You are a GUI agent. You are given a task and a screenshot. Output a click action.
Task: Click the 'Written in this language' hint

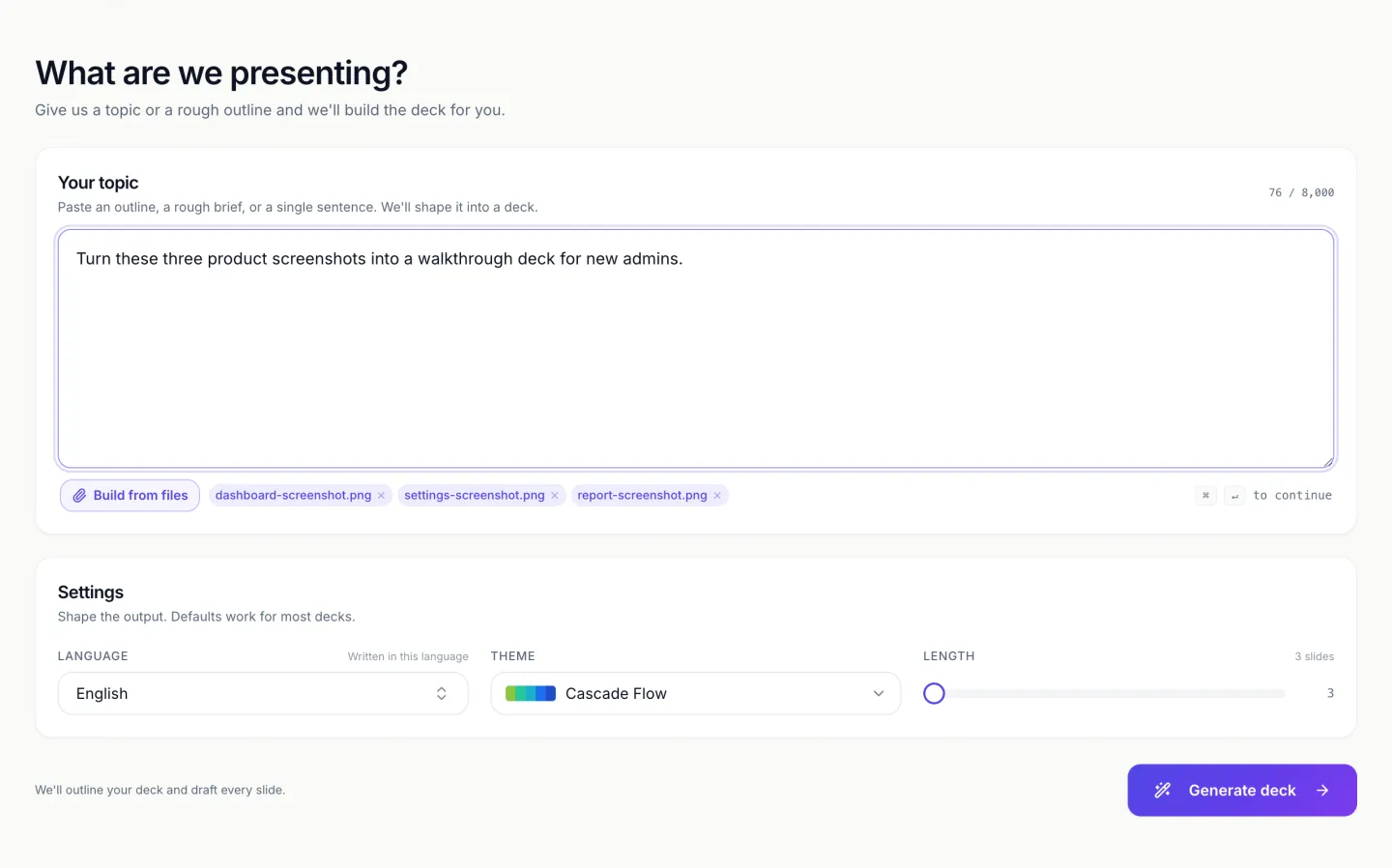(x=408, y=656)
